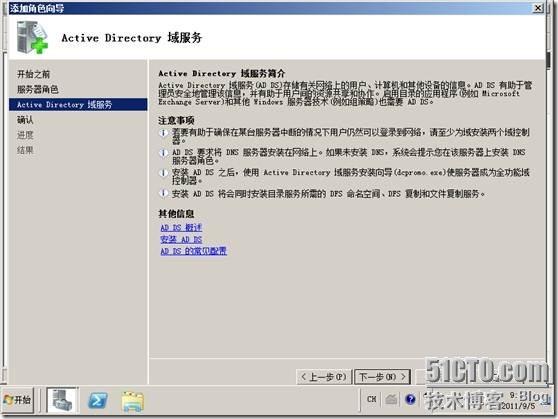Viewport: 558px width, 419px height.
Task: Select the 确认 step in the sidebar
Action: 25,120
